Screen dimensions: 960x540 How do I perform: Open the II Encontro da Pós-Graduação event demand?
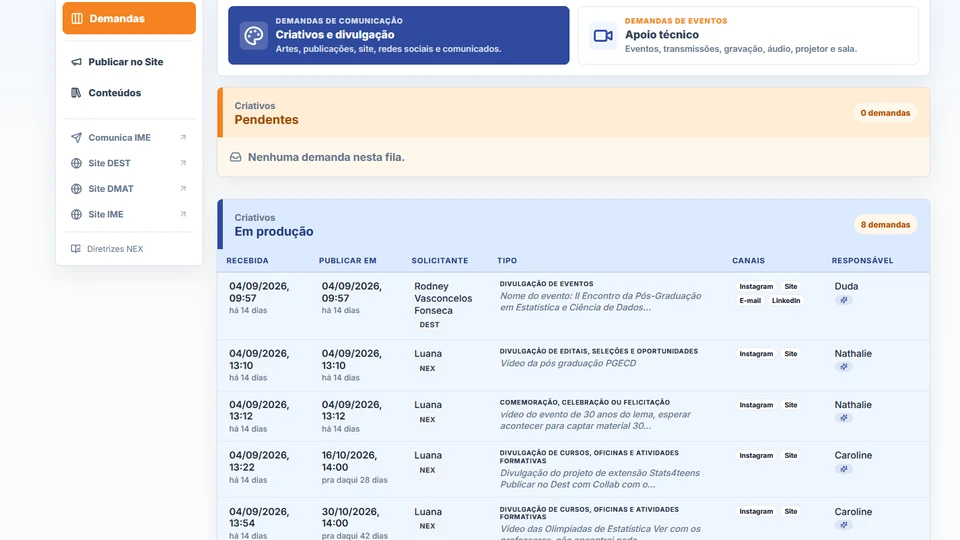click(601, 302)
